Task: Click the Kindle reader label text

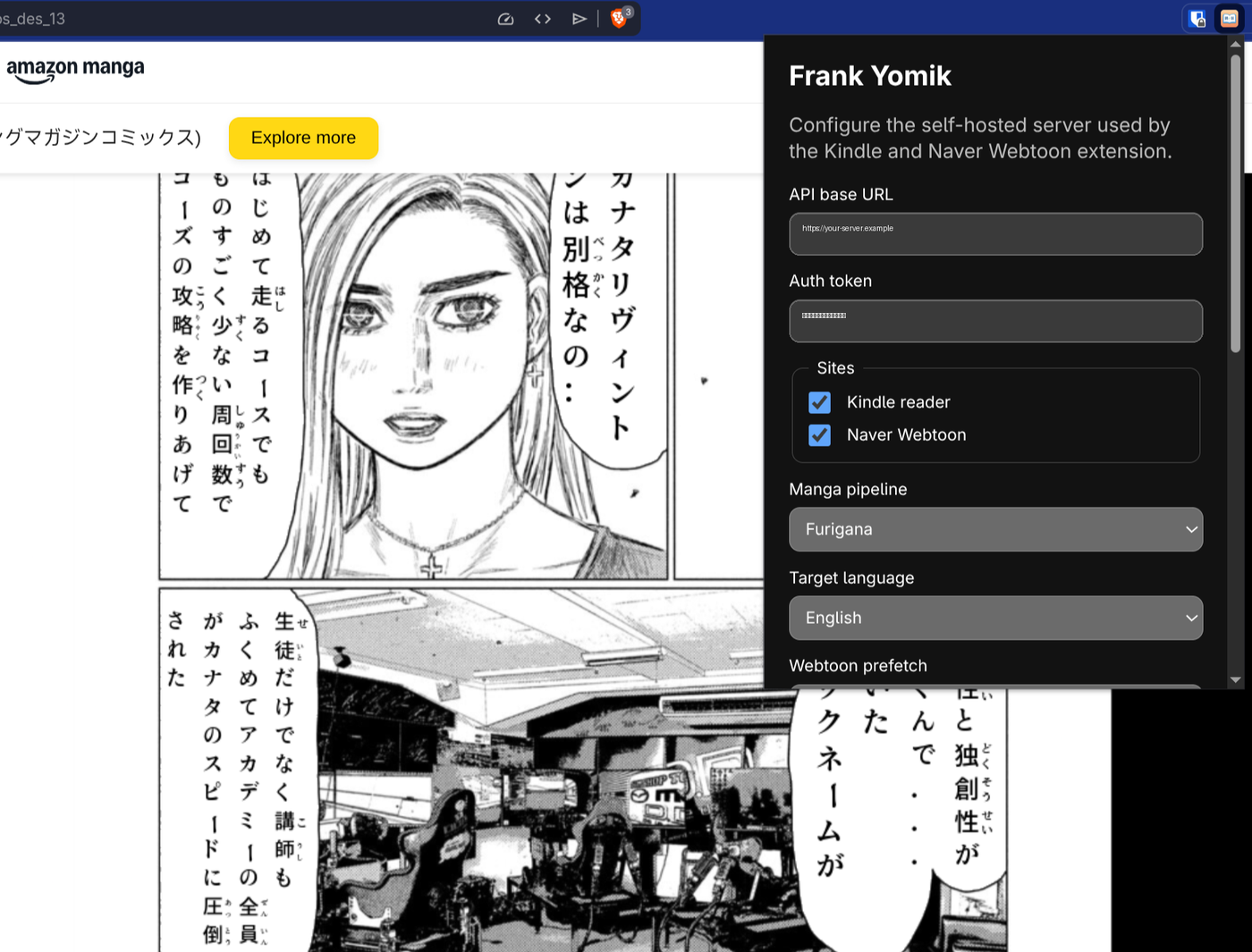Action: 898,402
